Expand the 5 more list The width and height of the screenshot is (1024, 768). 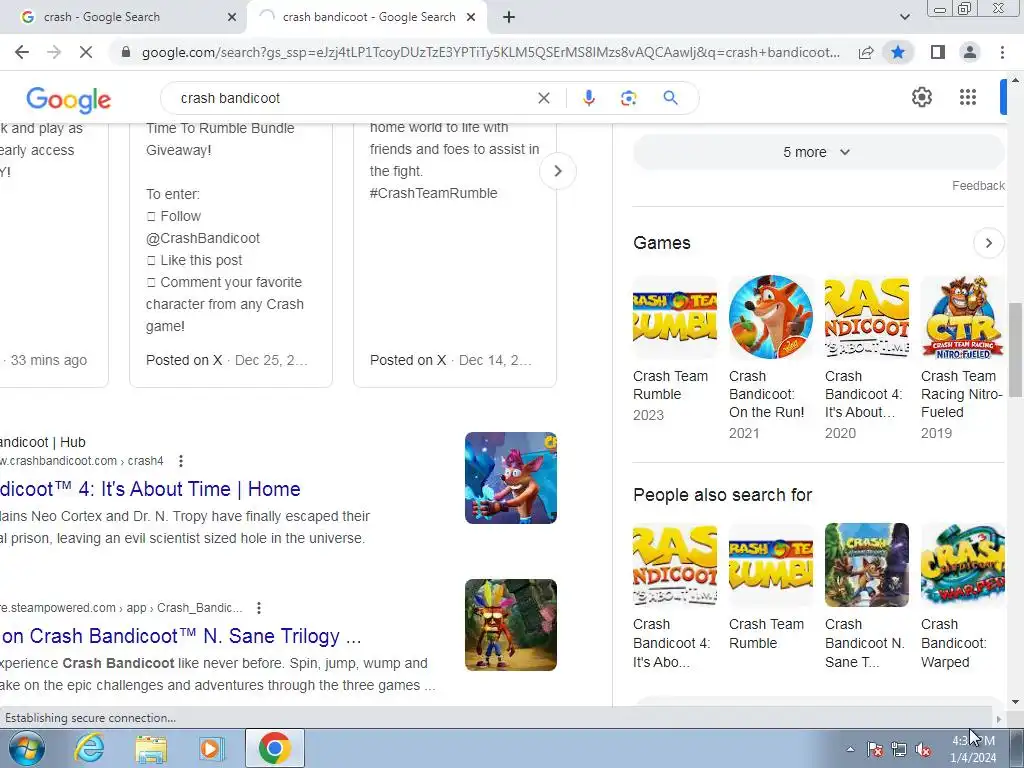coord(818,152)
